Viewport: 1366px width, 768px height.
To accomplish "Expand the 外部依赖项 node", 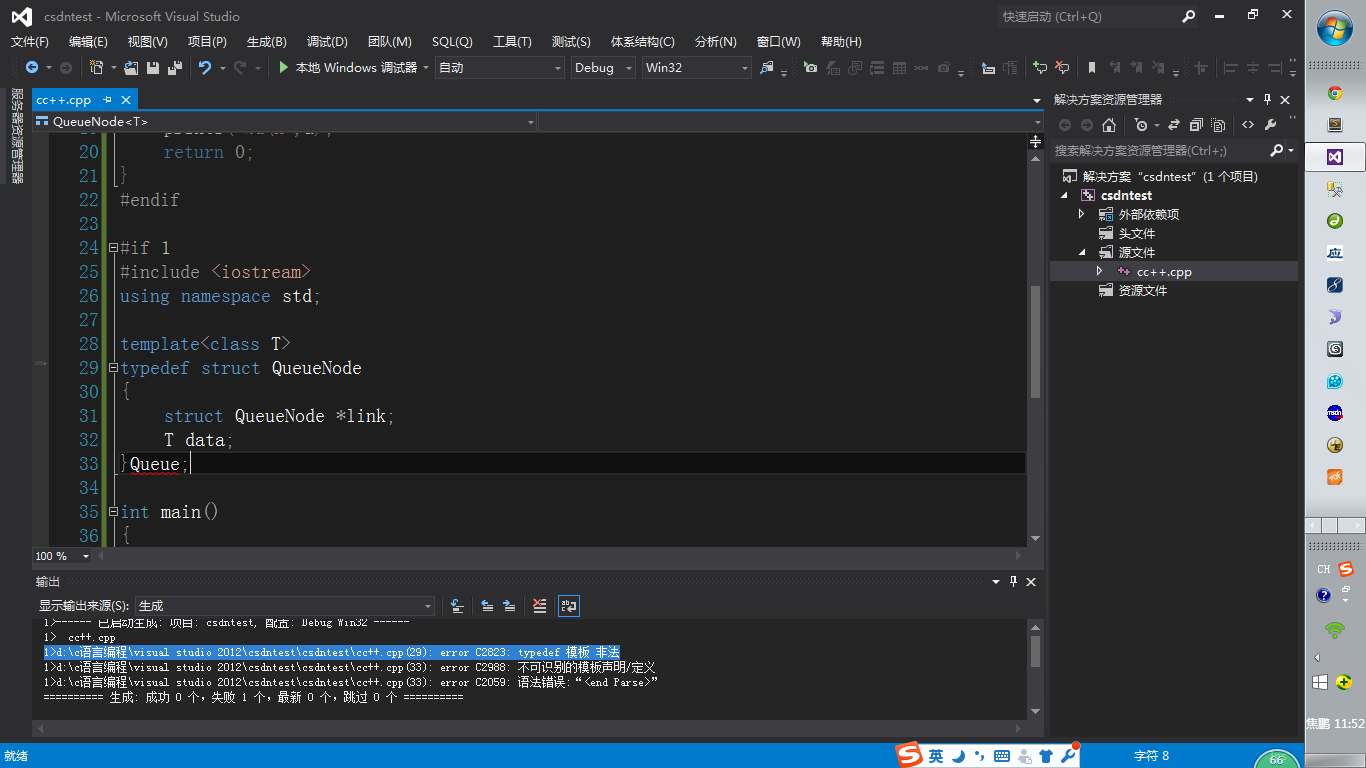I will 1082,214.
